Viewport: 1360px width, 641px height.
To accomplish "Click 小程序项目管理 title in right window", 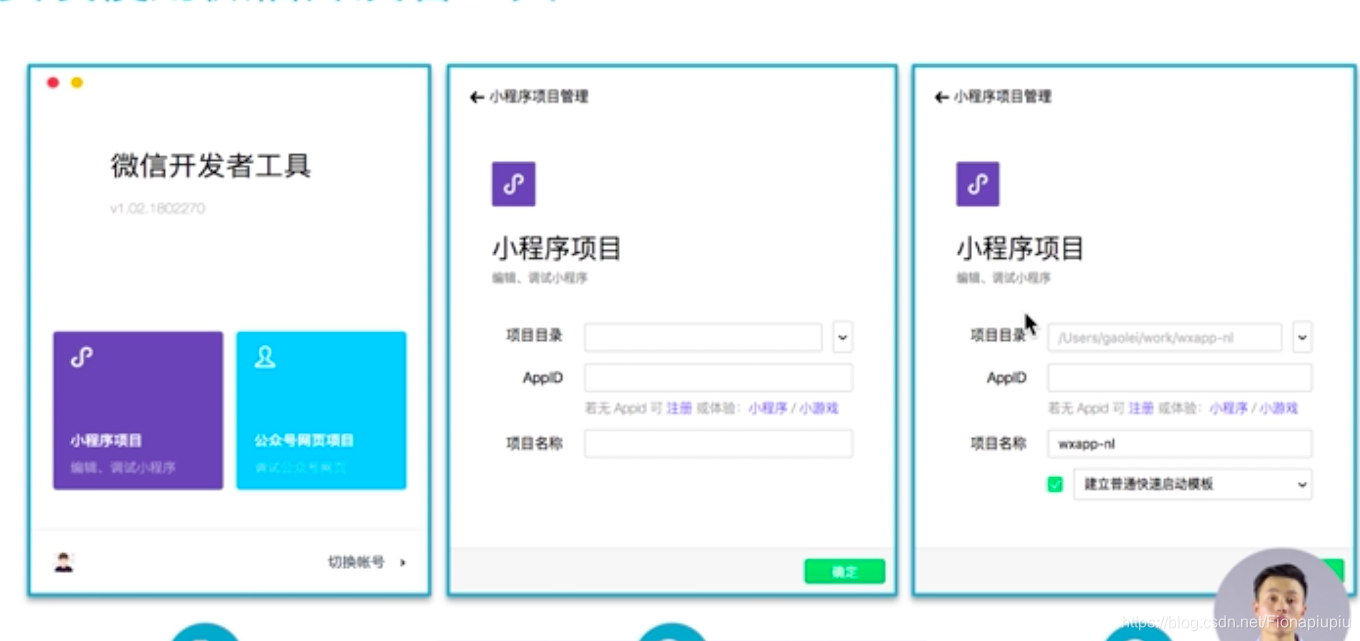I will (1002, 97).
